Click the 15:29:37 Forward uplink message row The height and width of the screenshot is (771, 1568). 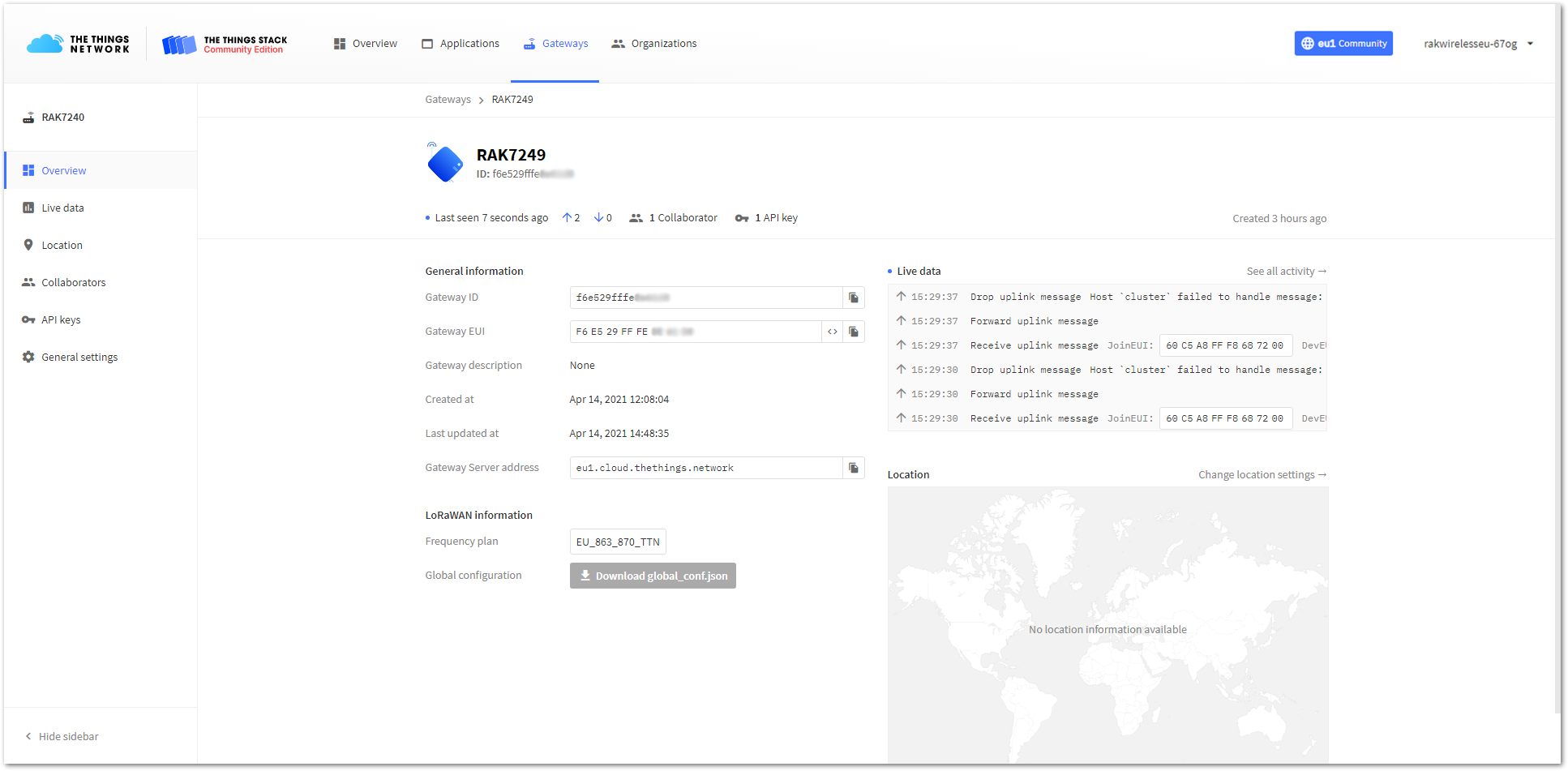pyautogui.click(x=1107, y=321)
